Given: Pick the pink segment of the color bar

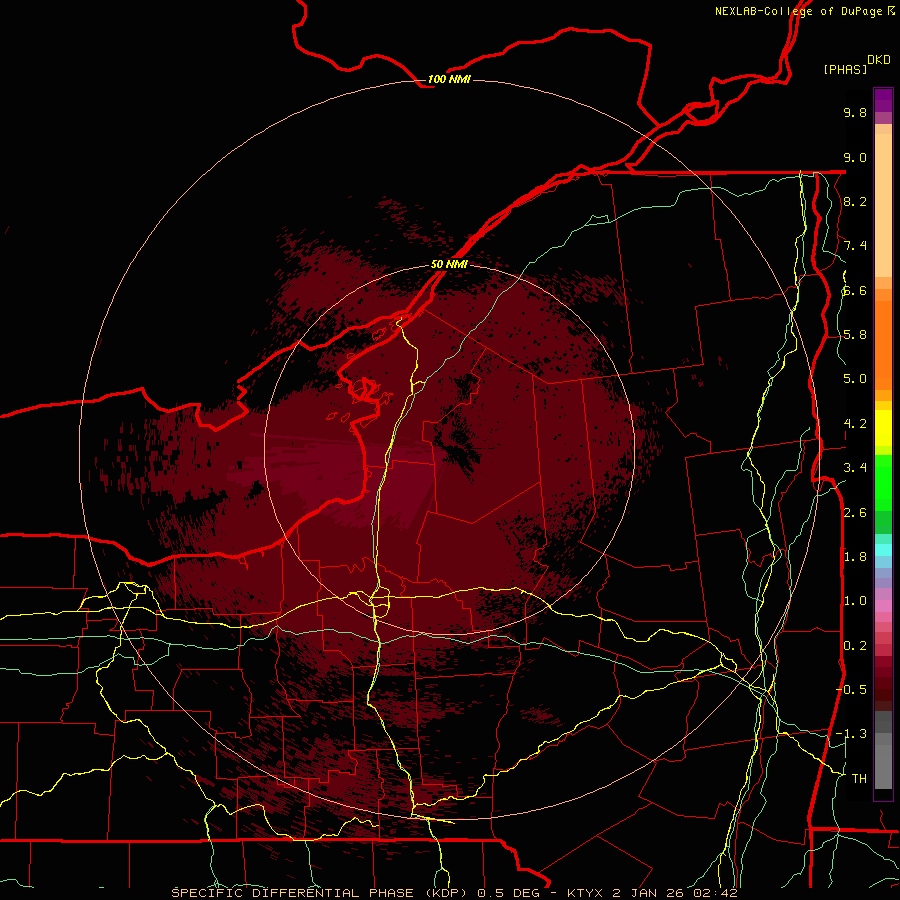Looking at the screenshot, I should tap(883, 606).
